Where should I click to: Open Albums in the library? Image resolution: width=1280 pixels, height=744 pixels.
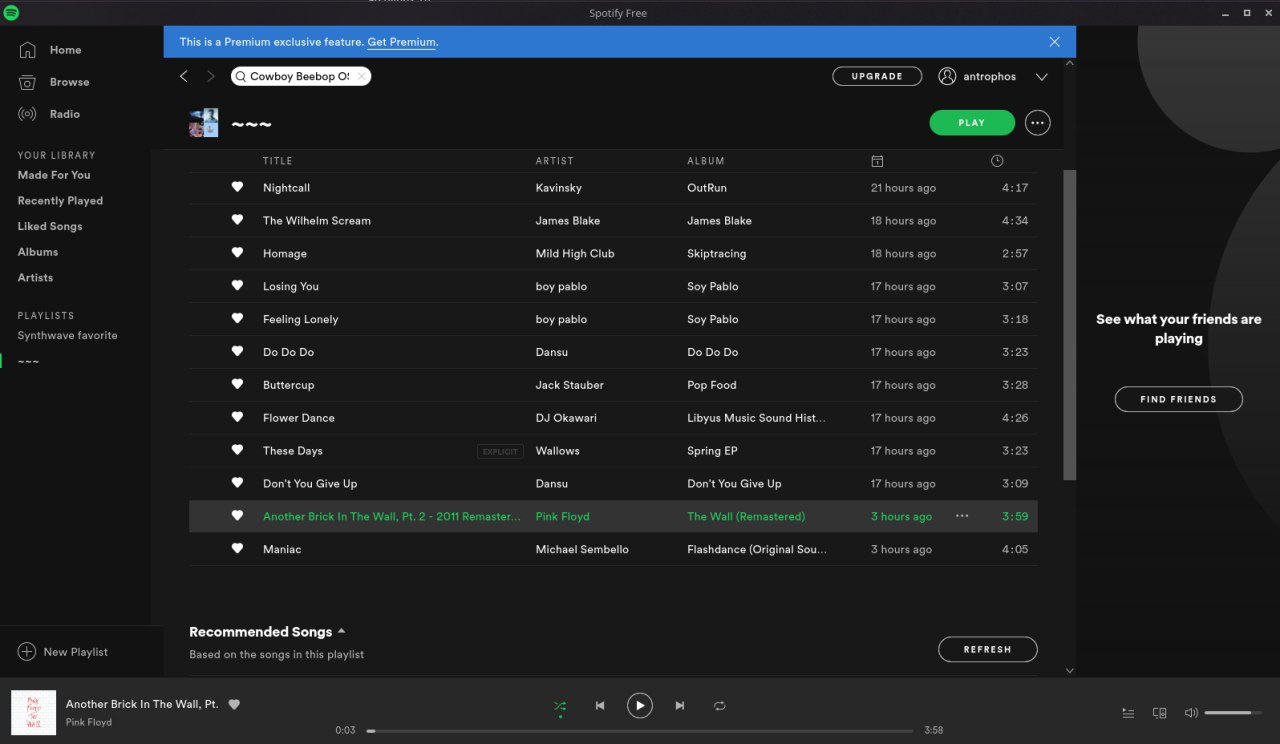tap(38, 252)
